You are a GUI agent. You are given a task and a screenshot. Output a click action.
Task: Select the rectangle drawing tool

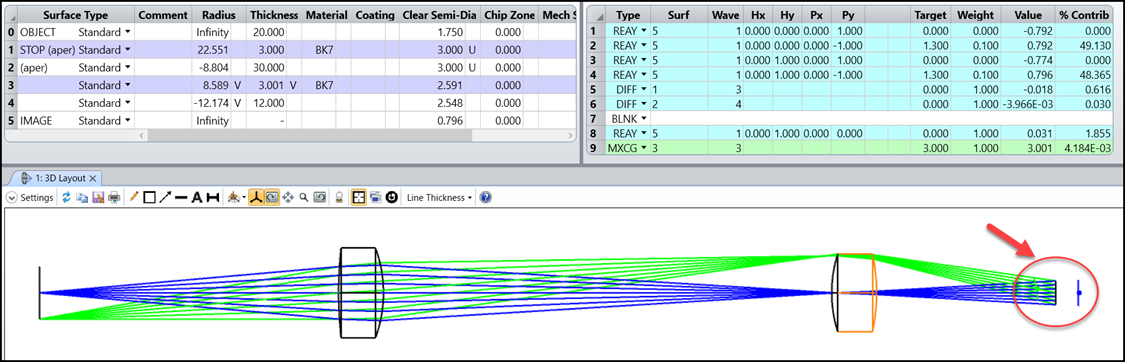pyautogui.click(x=149, y=197)
